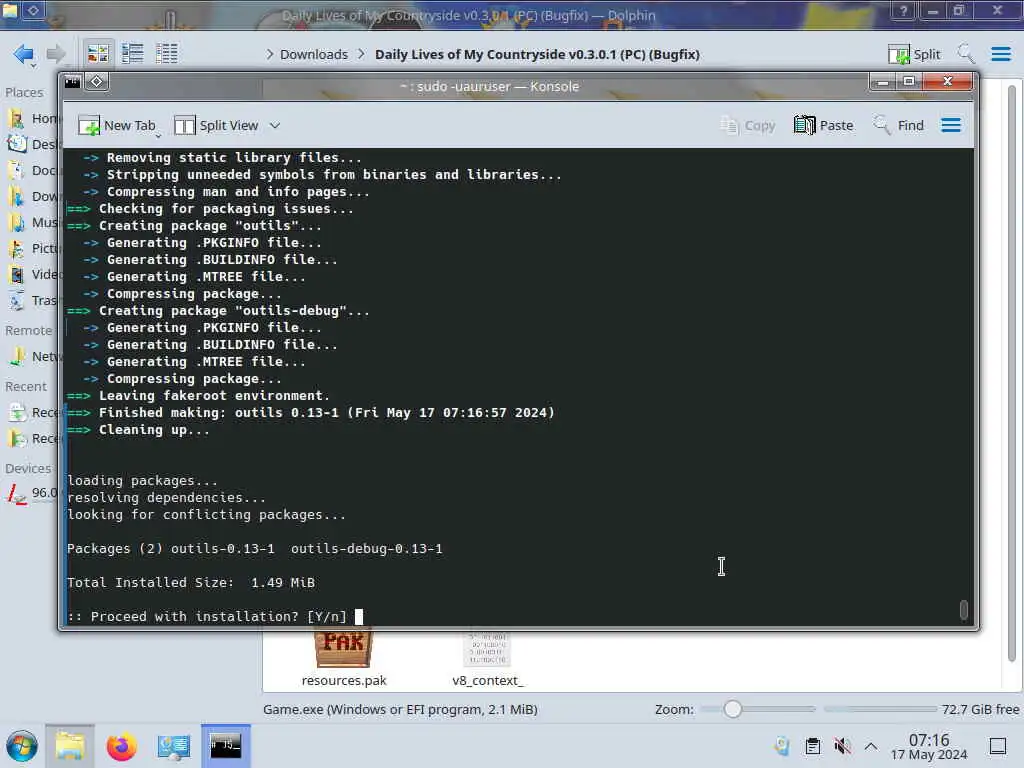The image size is (1024, 768).
Task: Click the Konsole keep-above pin icon in titlebar
Action: tap(97, 82)
